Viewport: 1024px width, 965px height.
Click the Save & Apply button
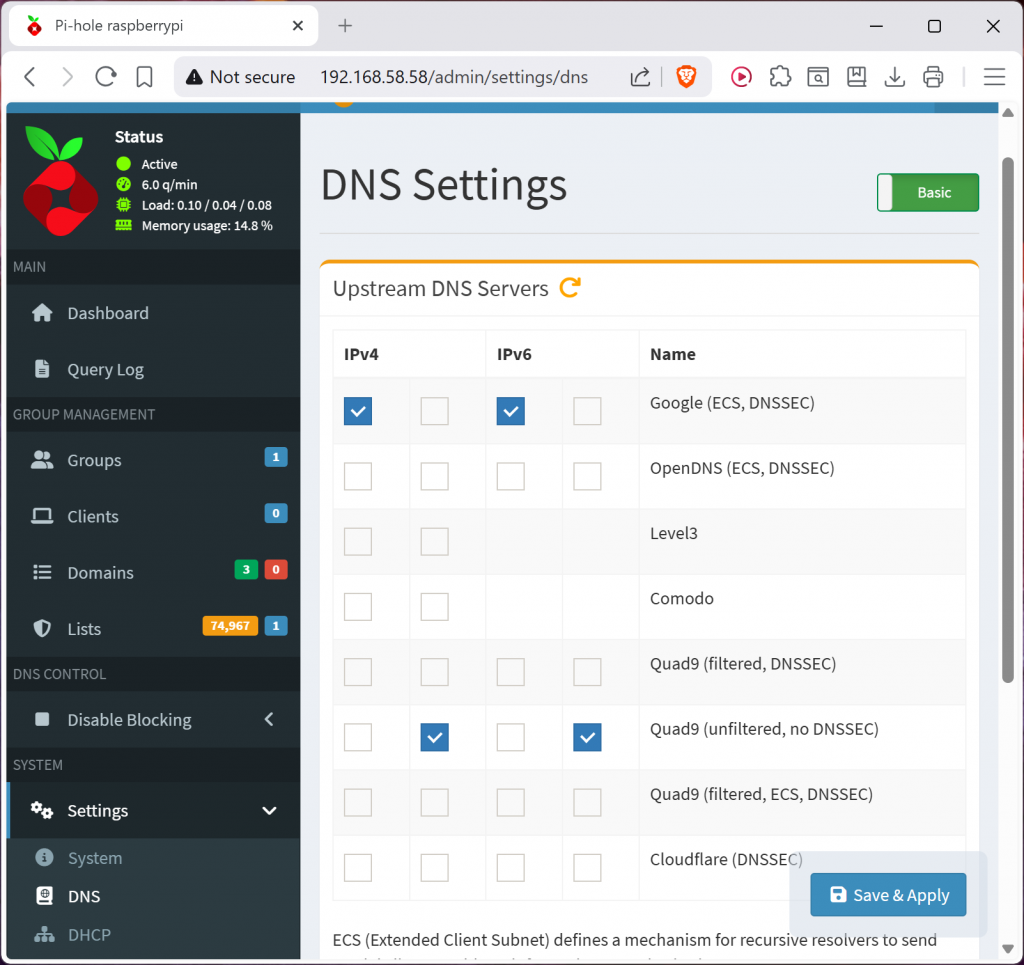(x=888, y=895)
